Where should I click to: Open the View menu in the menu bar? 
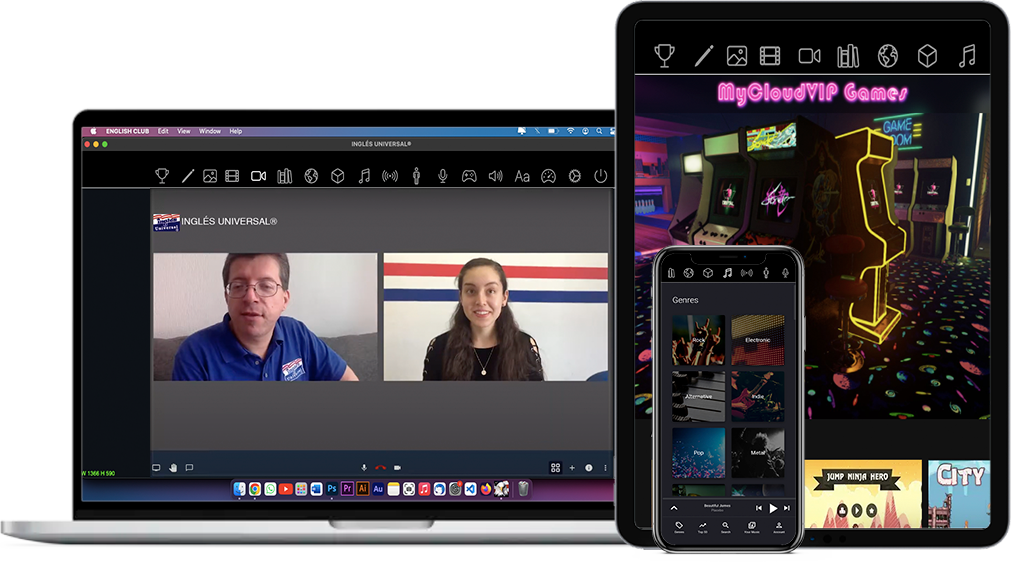click(x=184, y=131)
